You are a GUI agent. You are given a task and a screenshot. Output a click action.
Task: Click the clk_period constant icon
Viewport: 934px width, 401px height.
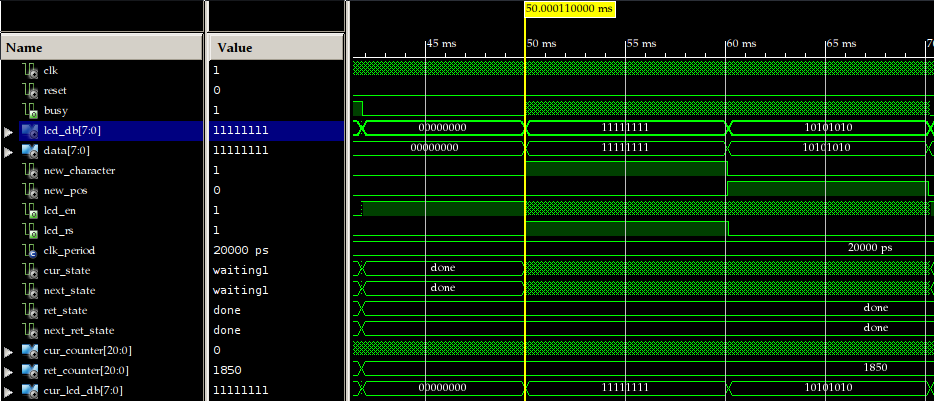click(30, 250)
